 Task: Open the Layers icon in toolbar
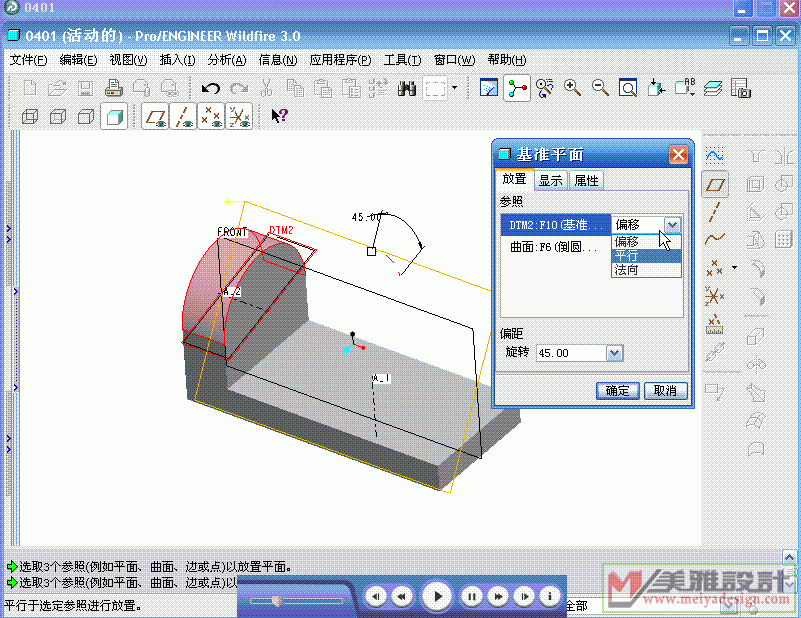pyautogui.click(x=712, y=88)
